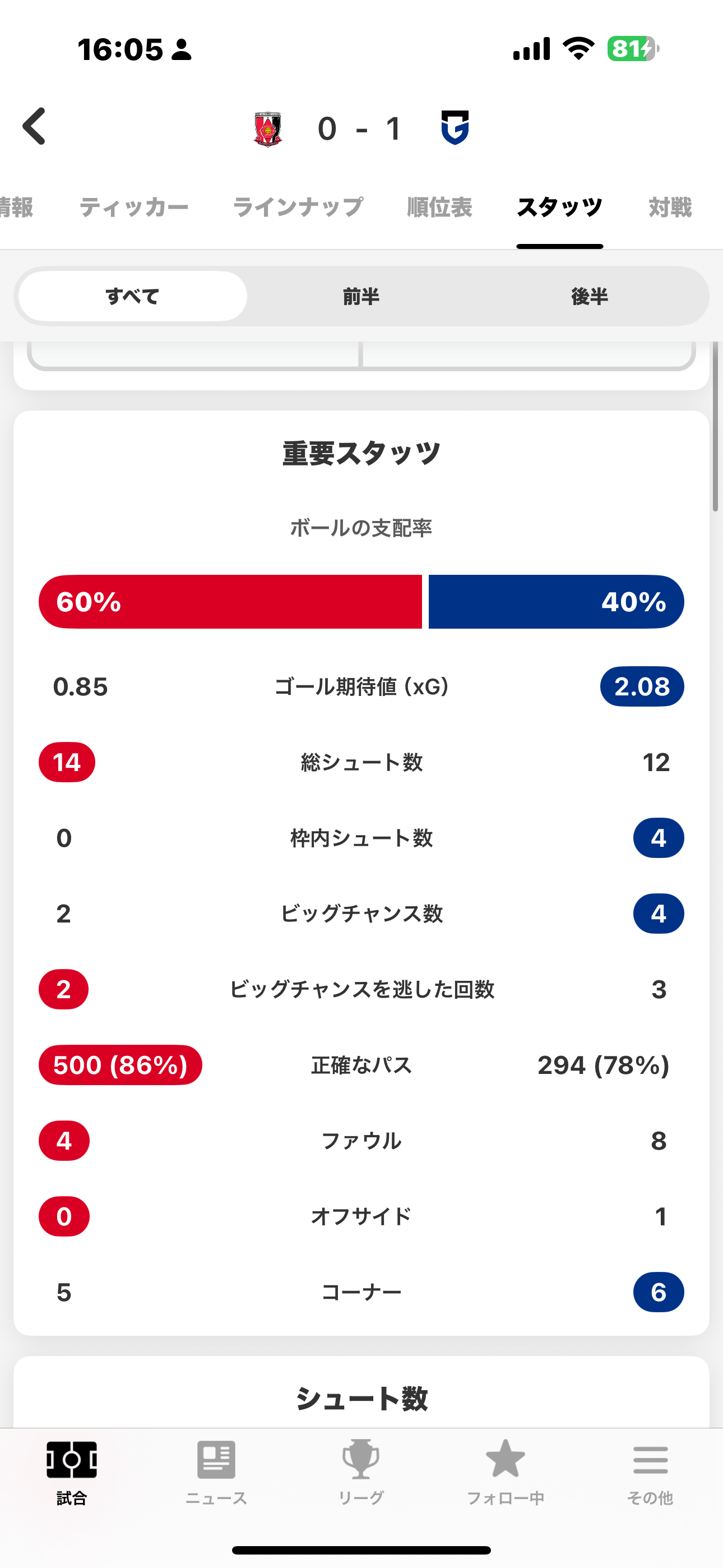The height and width of the screenshot is (1568, 723).
Task: Switch to the 順位表 tab
Action: 439,207
